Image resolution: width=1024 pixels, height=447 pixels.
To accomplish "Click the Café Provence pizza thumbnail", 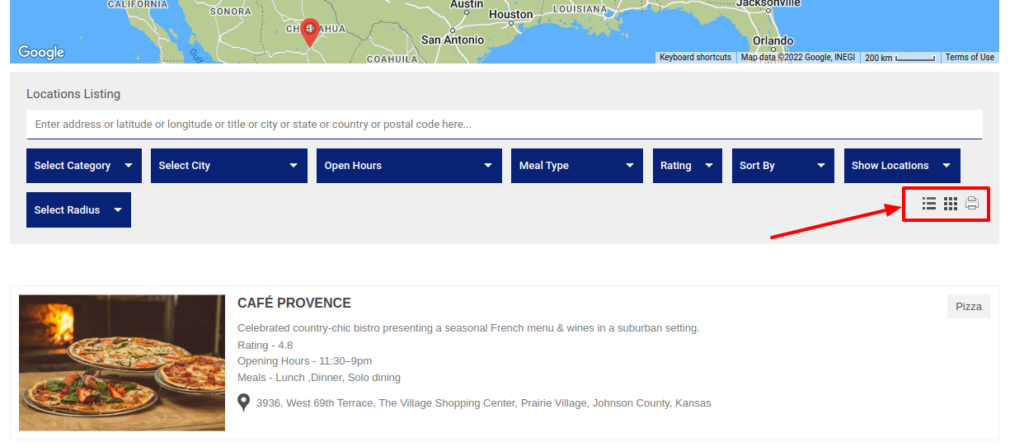I will pyautogui.click(x=122, y=363).
